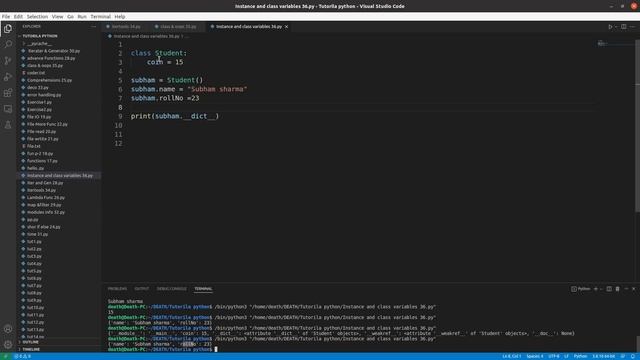Click the editor vertical scrollbar
The width and height of the screenshot is (640, 360).
637,125
